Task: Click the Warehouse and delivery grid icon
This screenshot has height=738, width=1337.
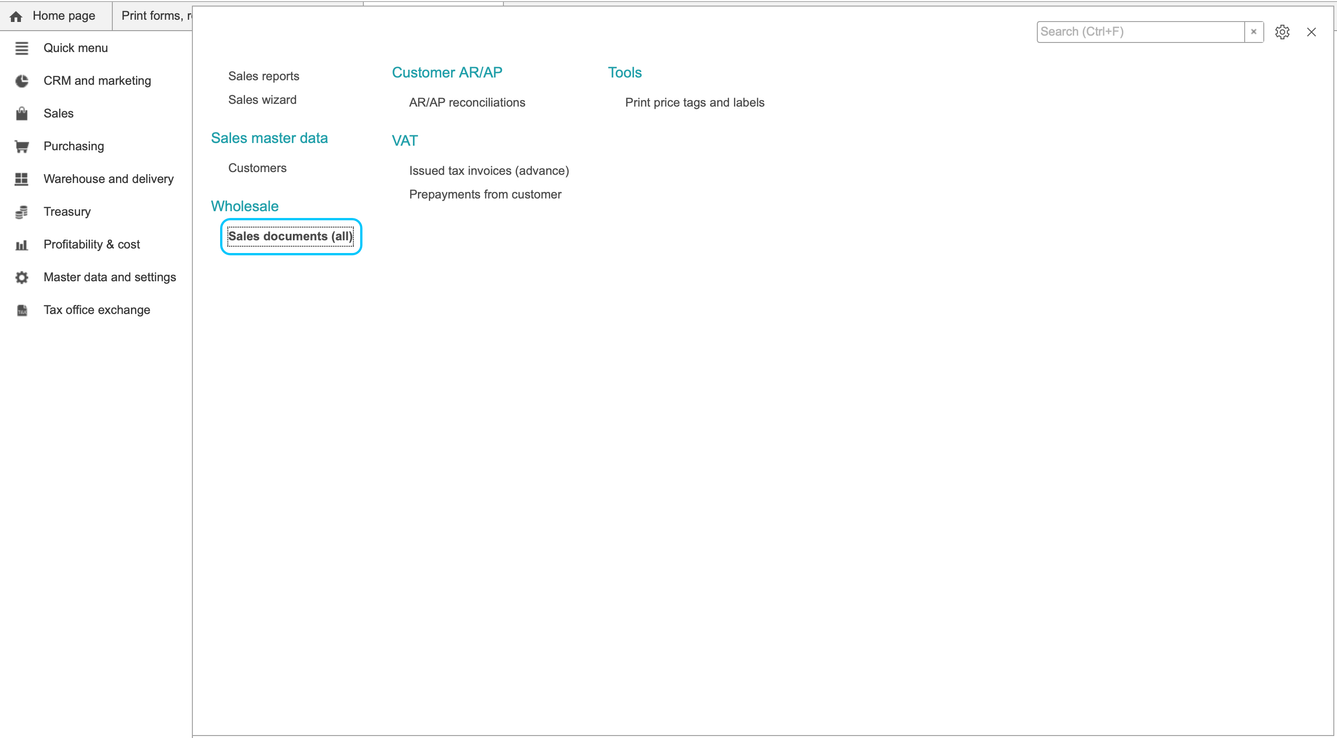Action: click(x=22, y=179)
